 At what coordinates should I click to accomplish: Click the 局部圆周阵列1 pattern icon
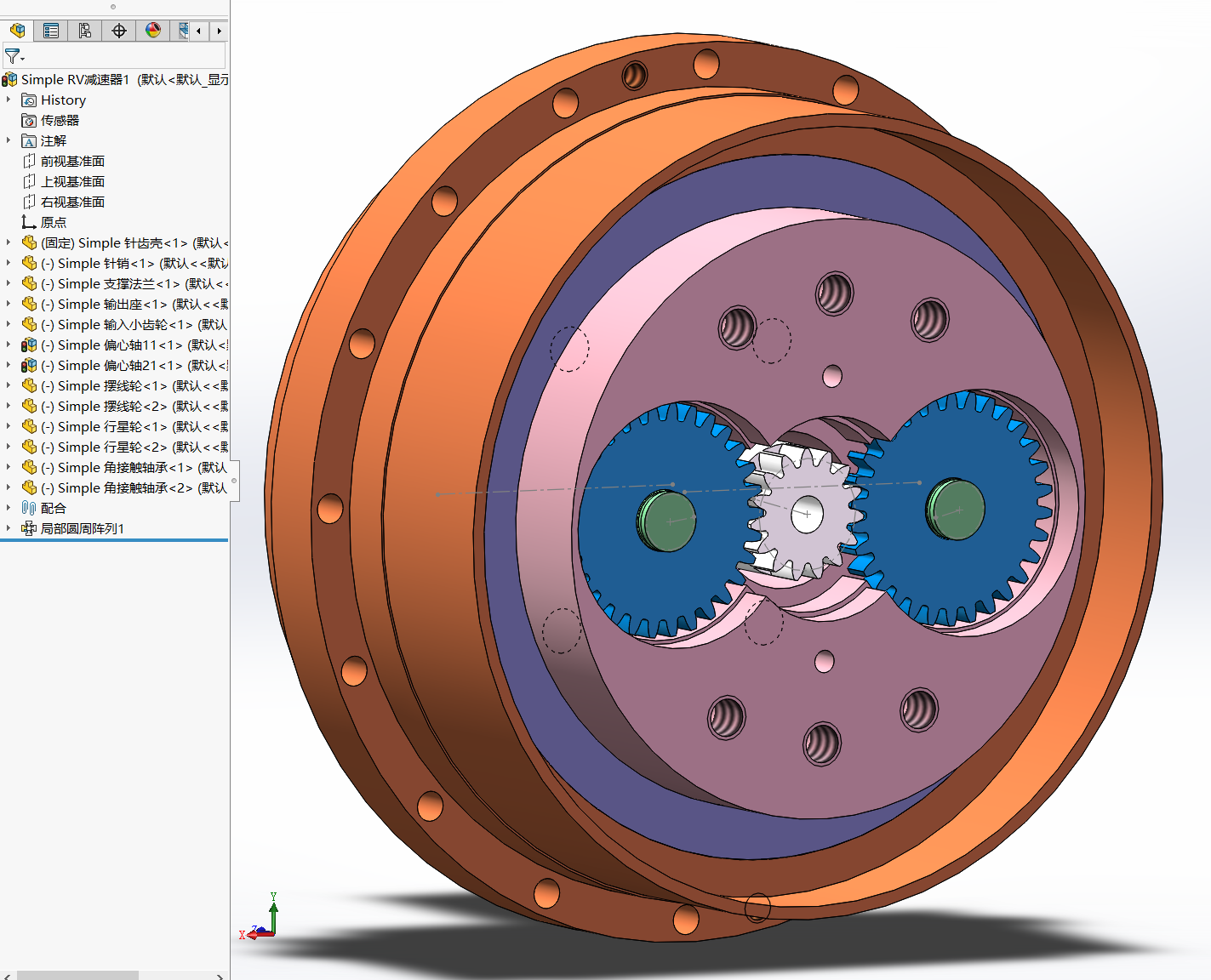29,528
